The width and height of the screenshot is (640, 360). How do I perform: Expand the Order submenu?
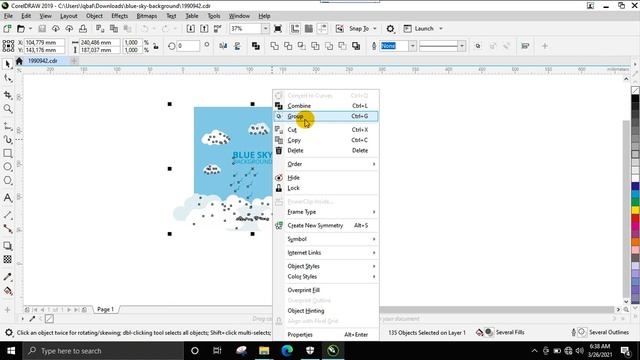click(x=326, y=164)
